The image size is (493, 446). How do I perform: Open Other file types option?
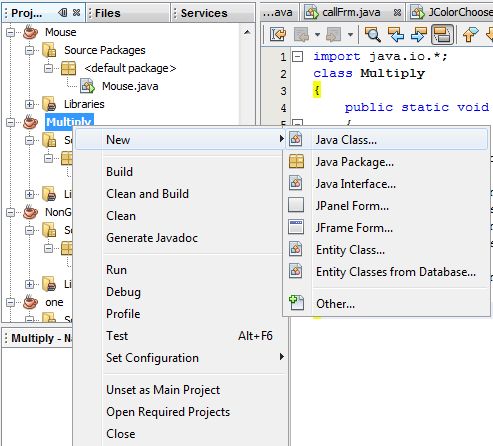coord(386,304)
